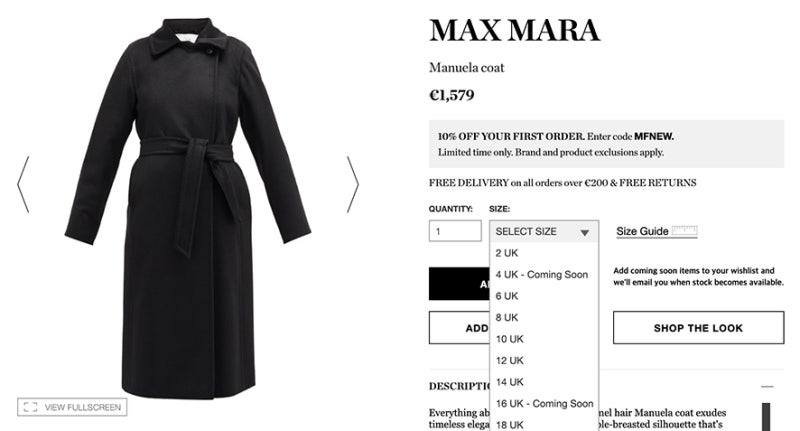Click the View Fullscreen button
This screenshot has height=431, width=800.
72,407
